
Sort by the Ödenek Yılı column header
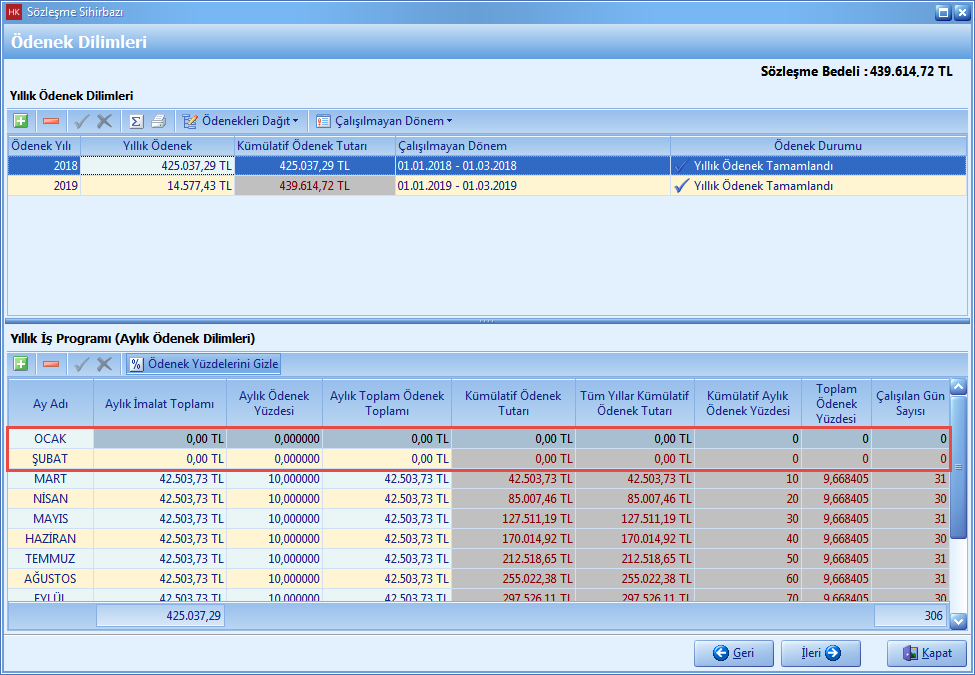44,146
